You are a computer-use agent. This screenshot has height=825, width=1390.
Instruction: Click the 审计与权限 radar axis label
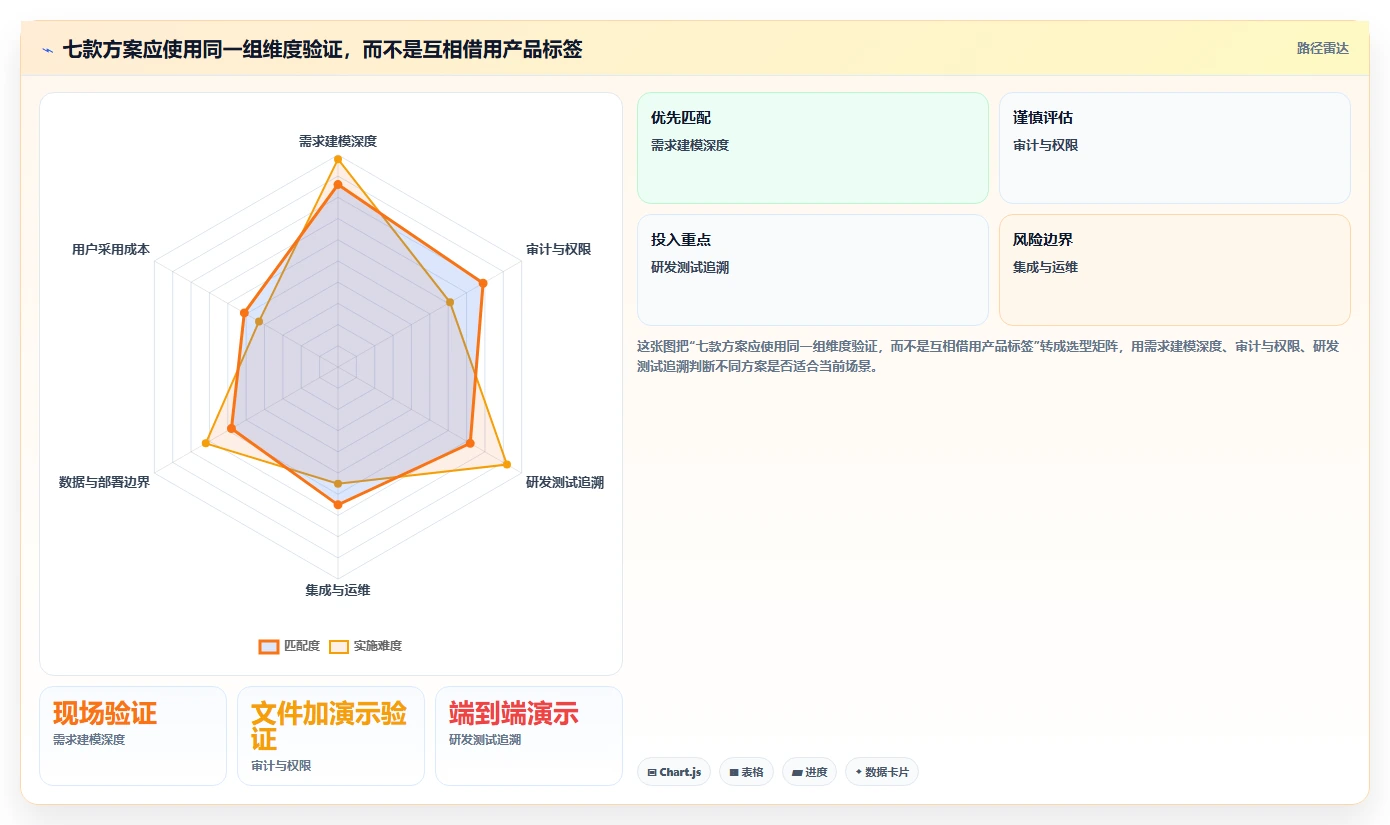(559, 249)
